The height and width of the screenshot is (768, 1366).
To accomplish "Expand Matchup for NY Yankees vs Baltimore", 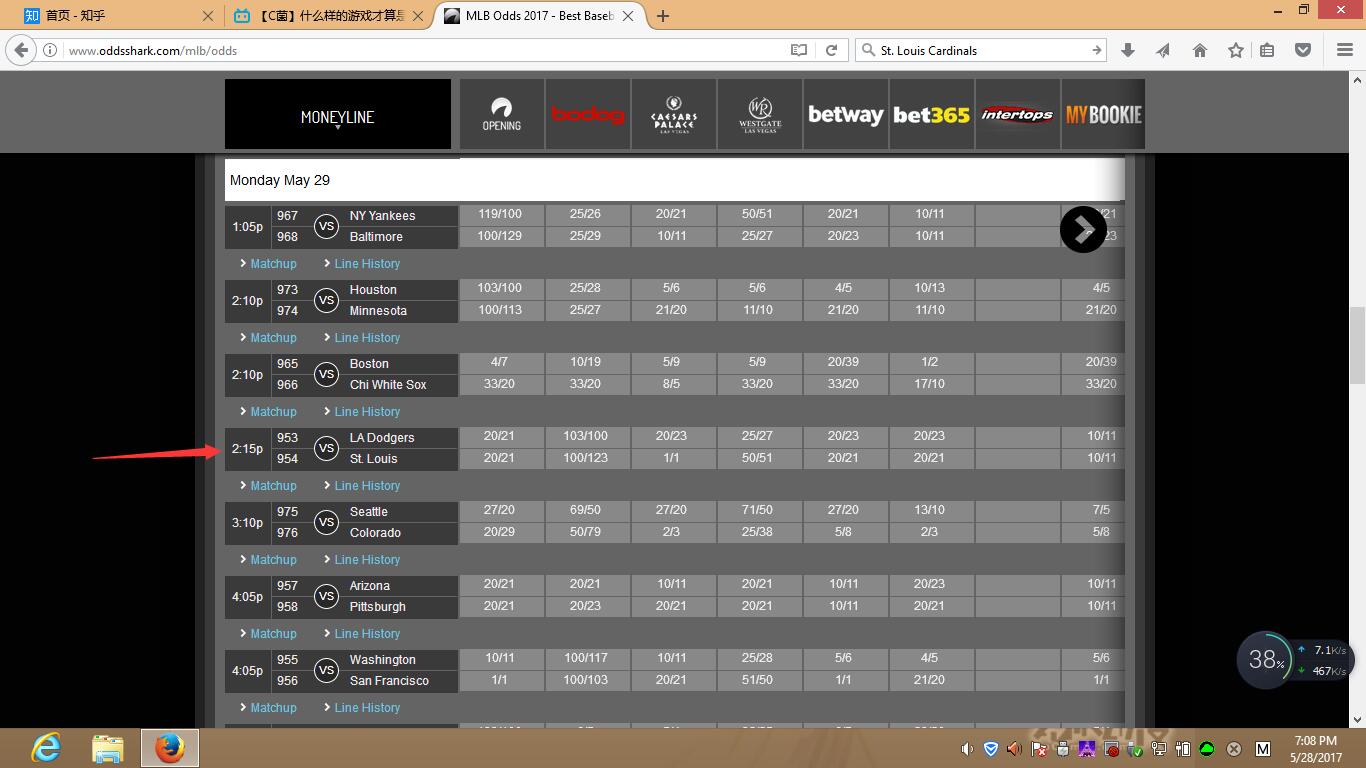I will click(272, 264).
